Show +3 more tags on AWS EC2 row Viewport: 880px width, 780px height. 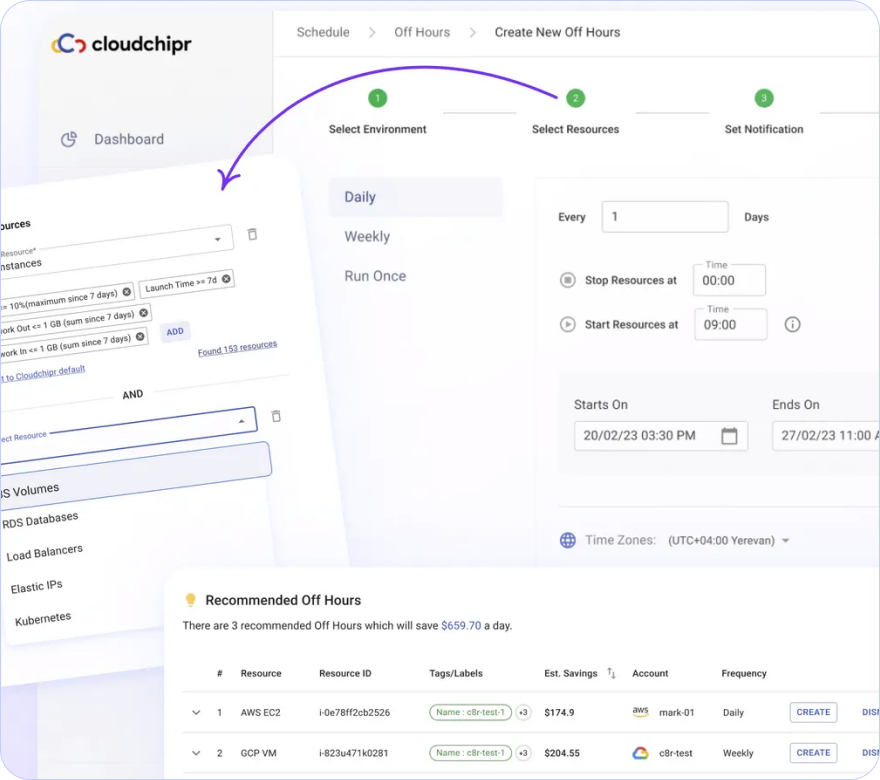[523, 713]
